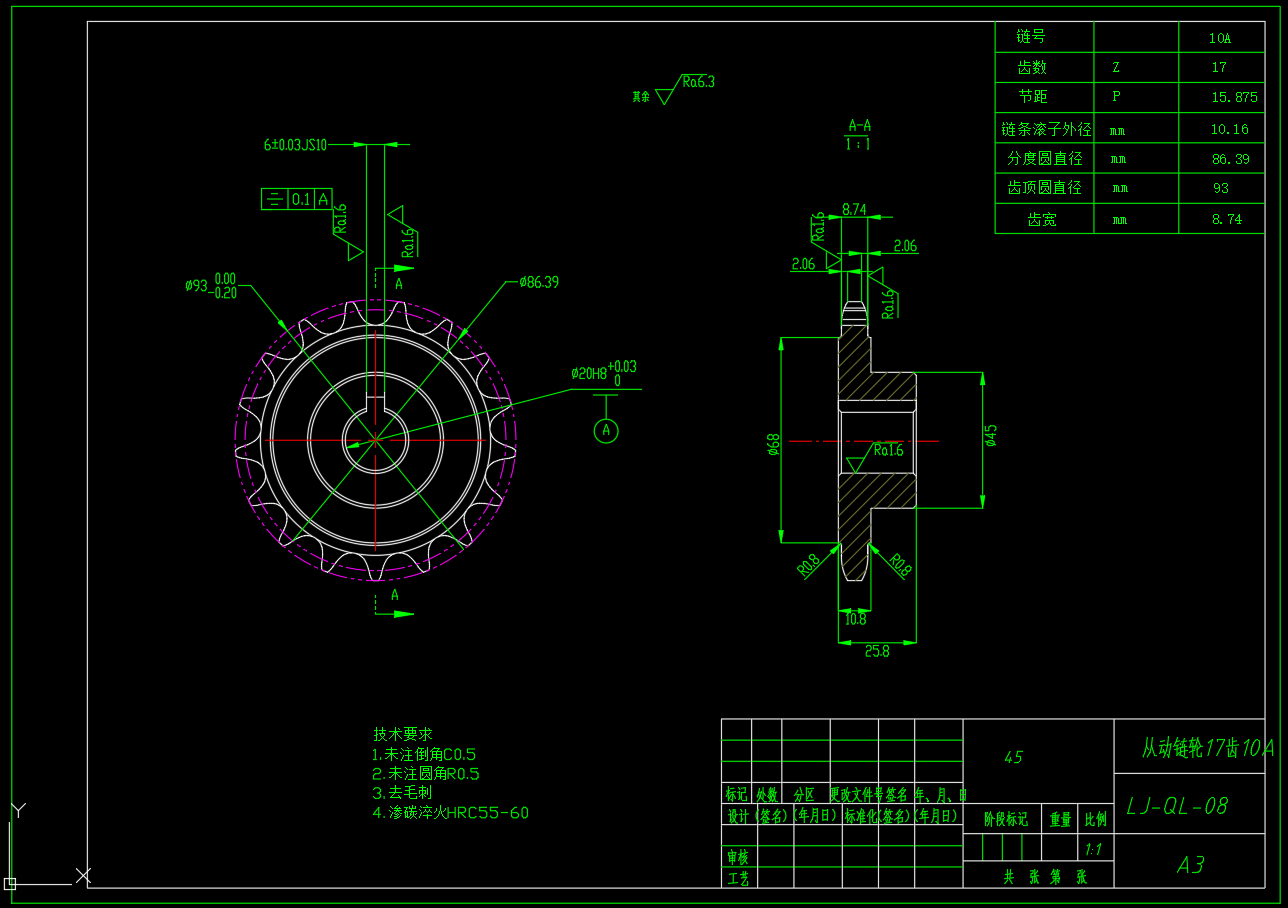Select the datum A circle symbol
Viewport: 1288px width, 908px height.
606,430
